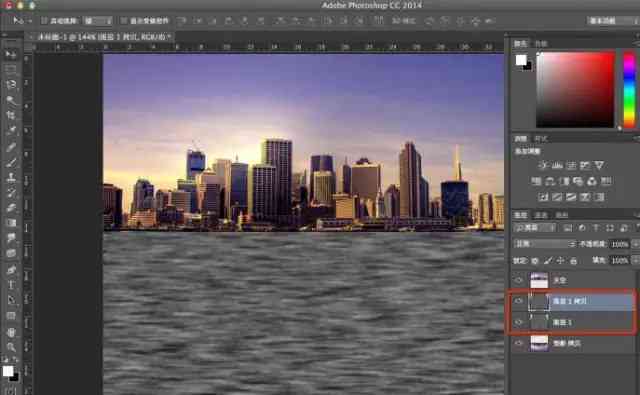Open the layer filter kind dropdown

click(535, 228)
